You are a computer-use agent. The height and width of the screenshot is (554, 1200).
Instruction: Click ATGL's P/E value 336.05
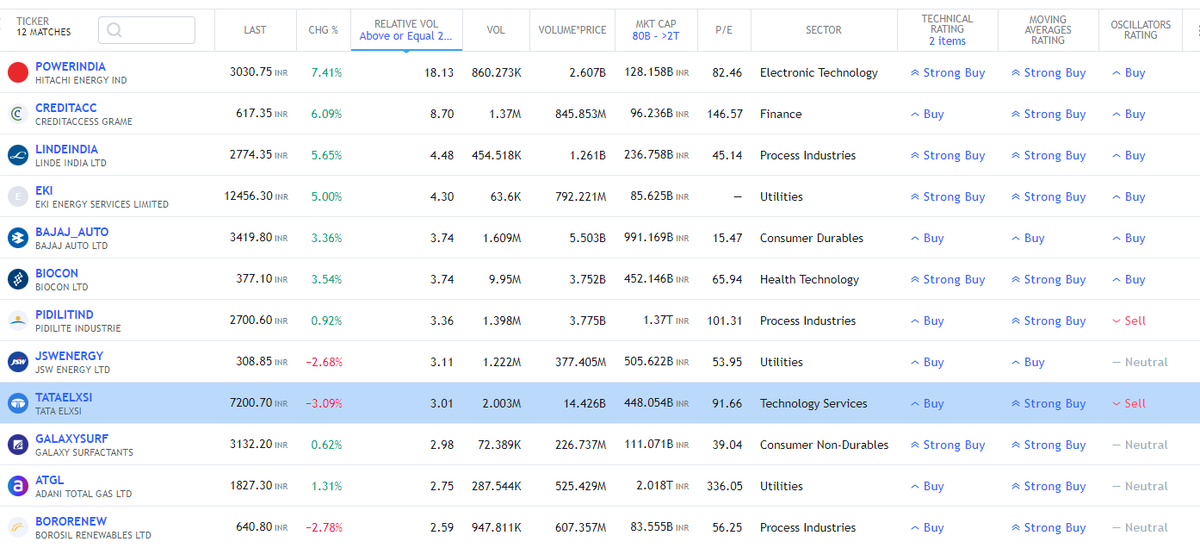725,486
